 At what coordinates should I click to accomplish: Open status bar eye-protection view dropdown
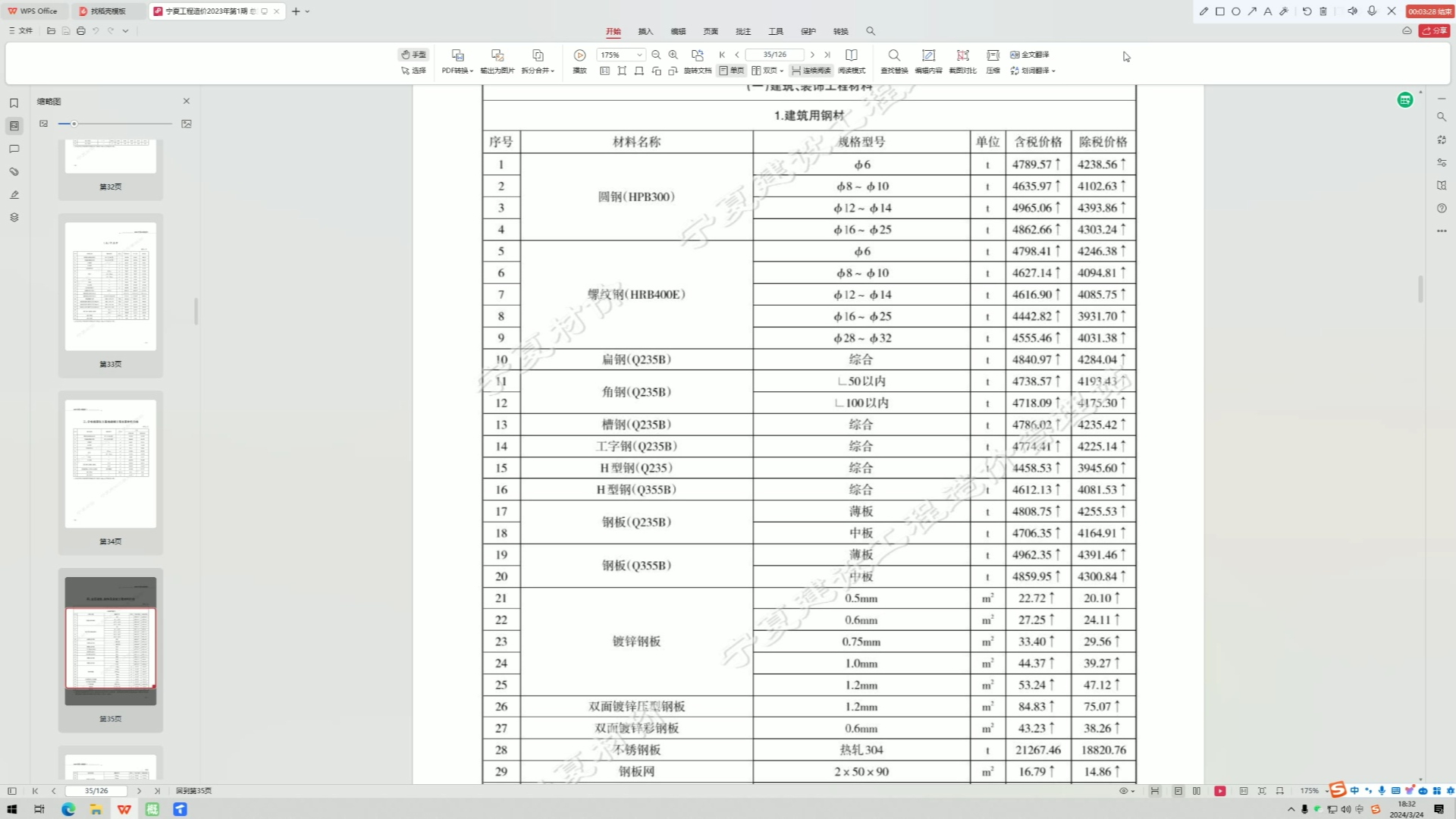click(x=1127, y=791)
